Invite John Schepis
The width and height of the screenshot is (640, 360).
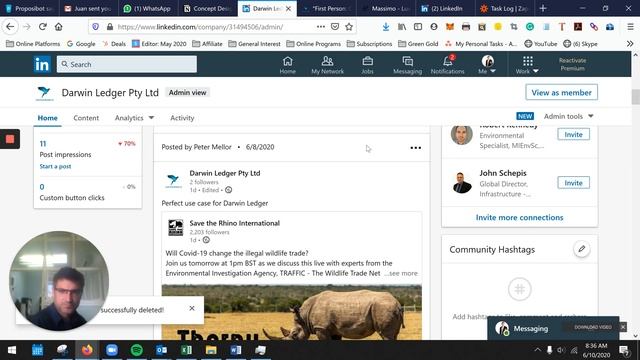[x=573, y=182]
